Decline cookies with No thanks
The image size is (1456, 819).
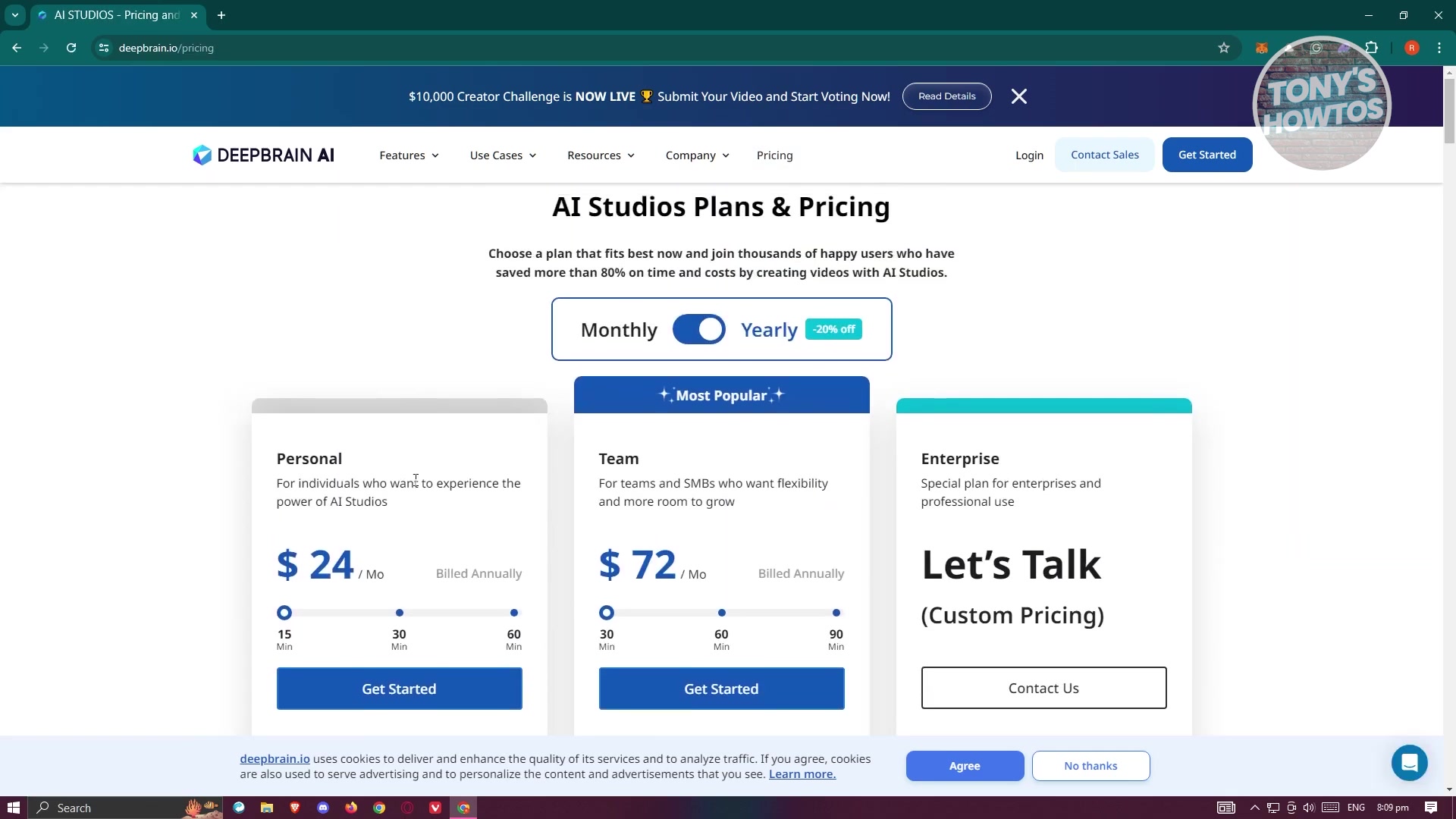pyautogui.click(x=1090, y=766)
